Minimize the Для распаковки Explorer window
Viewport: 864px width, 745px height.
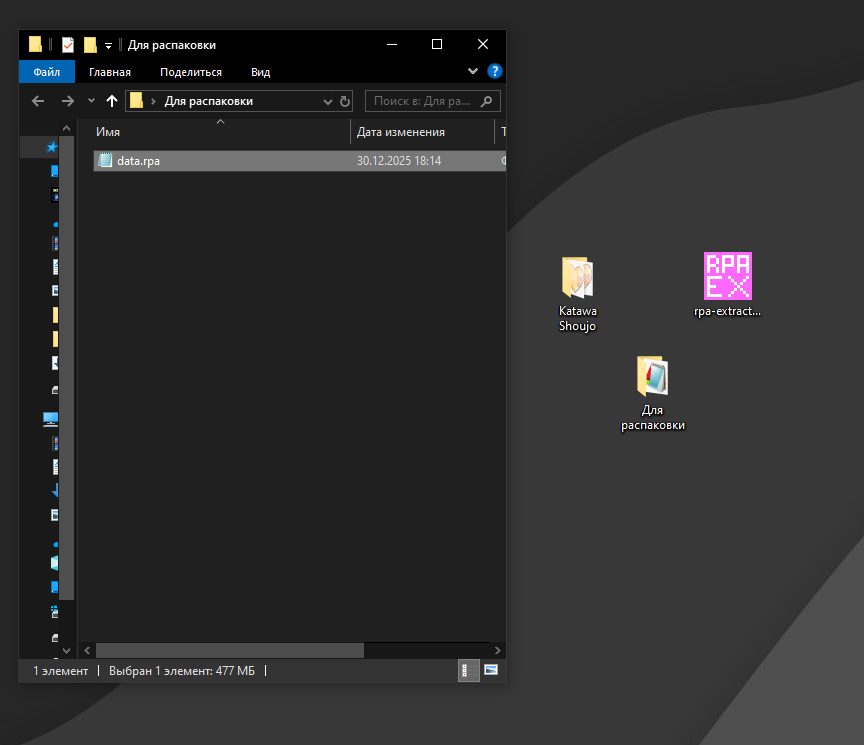(x=392, y=44)
